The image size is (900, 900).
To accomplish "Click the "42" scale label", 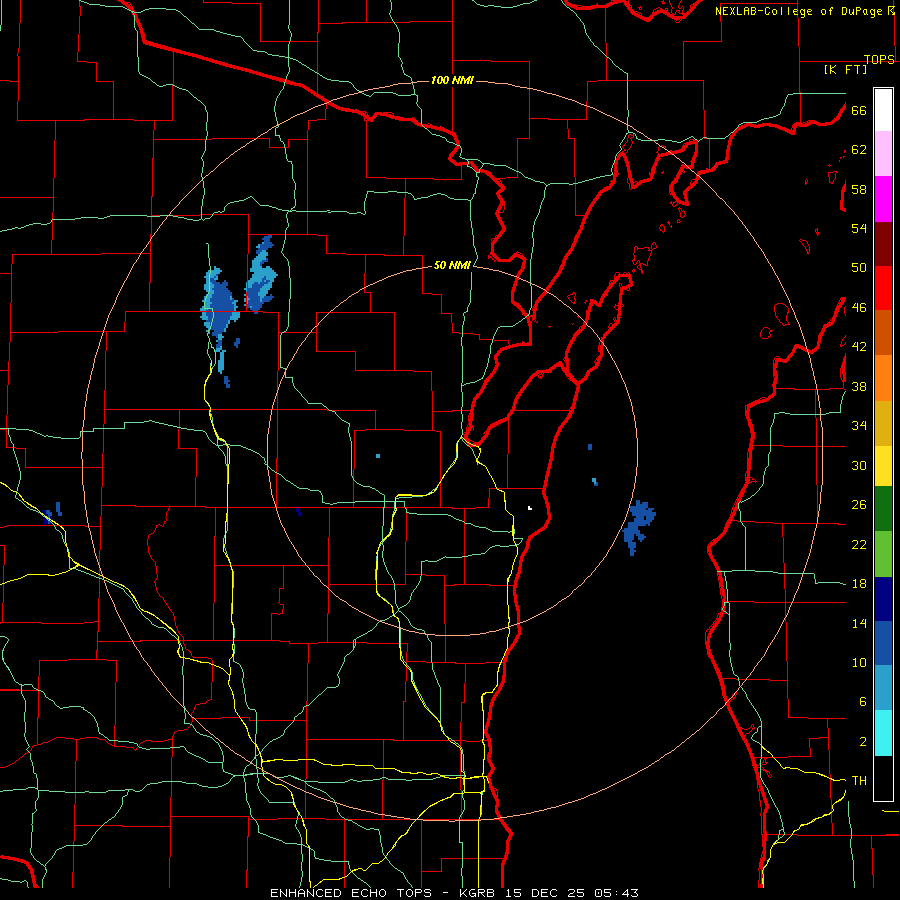I will click(x=859, y=347).
